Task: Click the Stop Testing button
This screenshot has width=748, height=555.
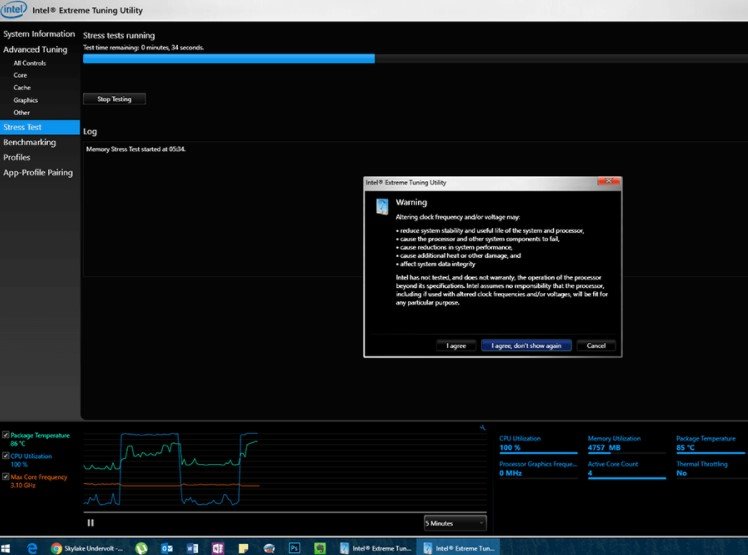Action: tap(114, 99)
